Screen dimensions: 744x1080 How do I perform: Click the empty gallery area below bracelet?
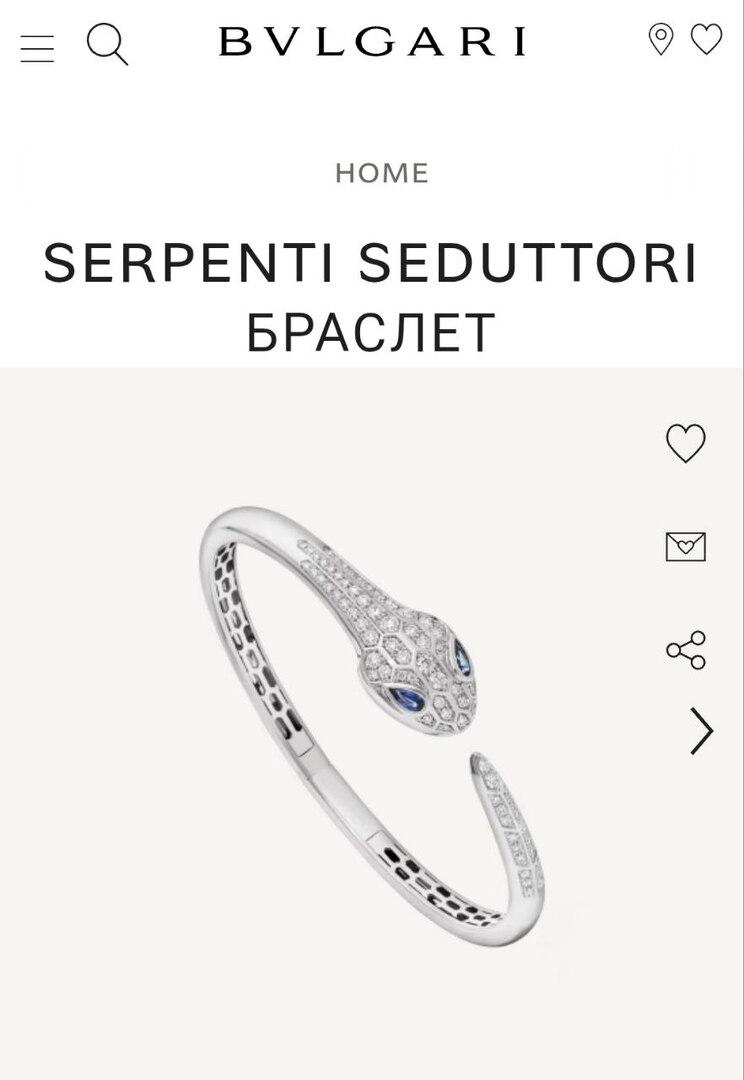pos(372,1012)
